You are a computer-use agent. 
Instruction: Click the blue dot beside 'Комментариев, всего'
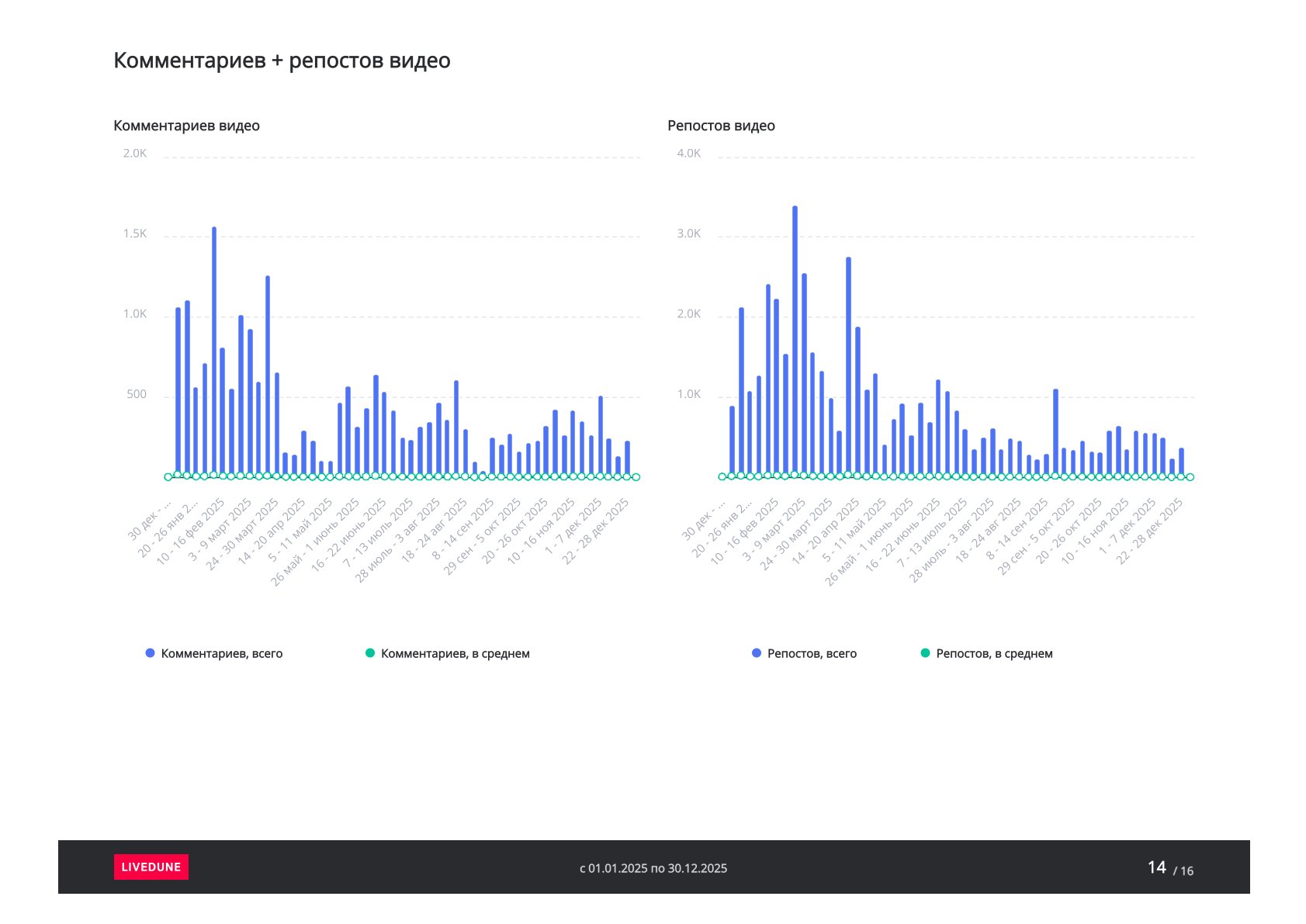pyautogui.click(x=151, y=653)
